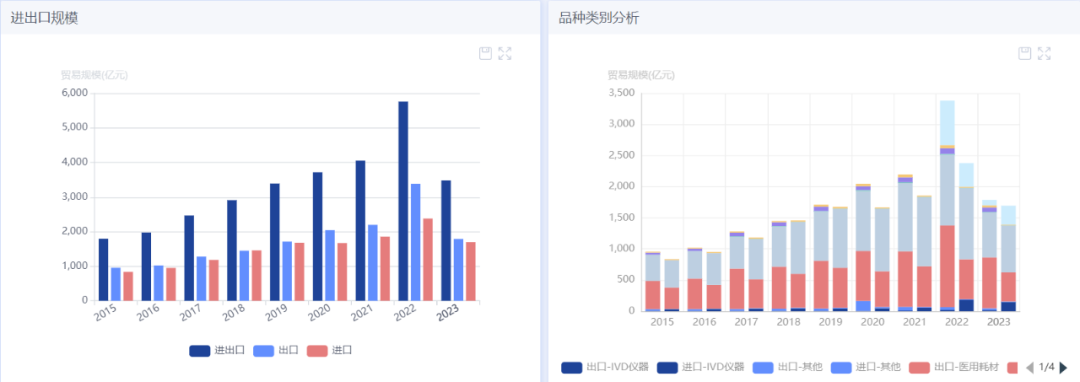
Task: Click the 2020 出口 light blue bar
Action: pos(330,266)
